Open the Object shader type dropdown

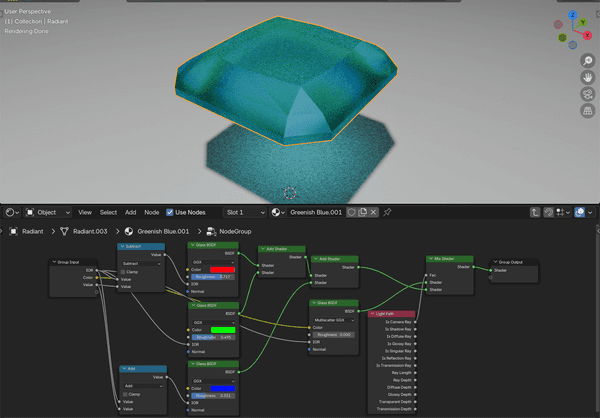point(47,212)
